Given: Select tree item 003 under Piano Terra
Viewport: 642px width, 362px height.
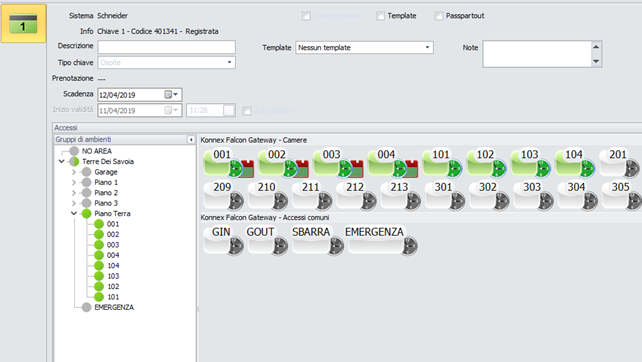Looking at the screenshot, I should (113, 245).
